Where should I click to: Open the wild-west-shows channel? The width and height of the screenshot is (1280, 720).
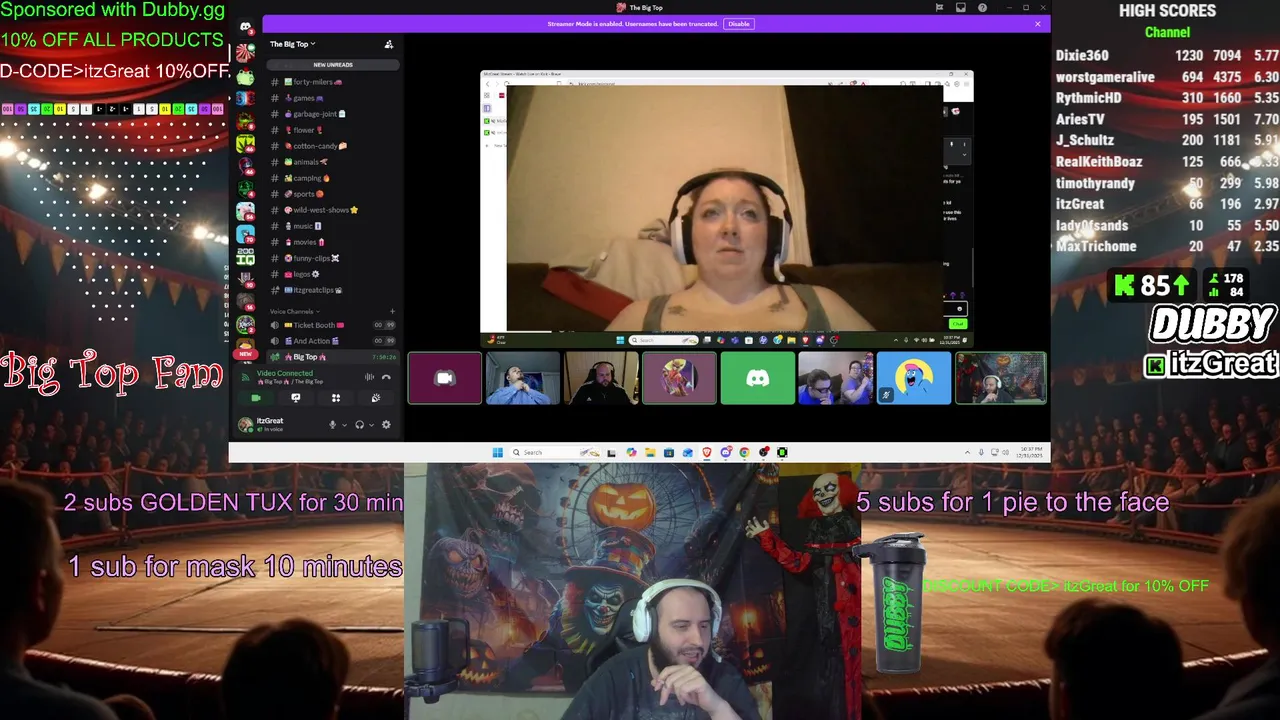point(333,210)
